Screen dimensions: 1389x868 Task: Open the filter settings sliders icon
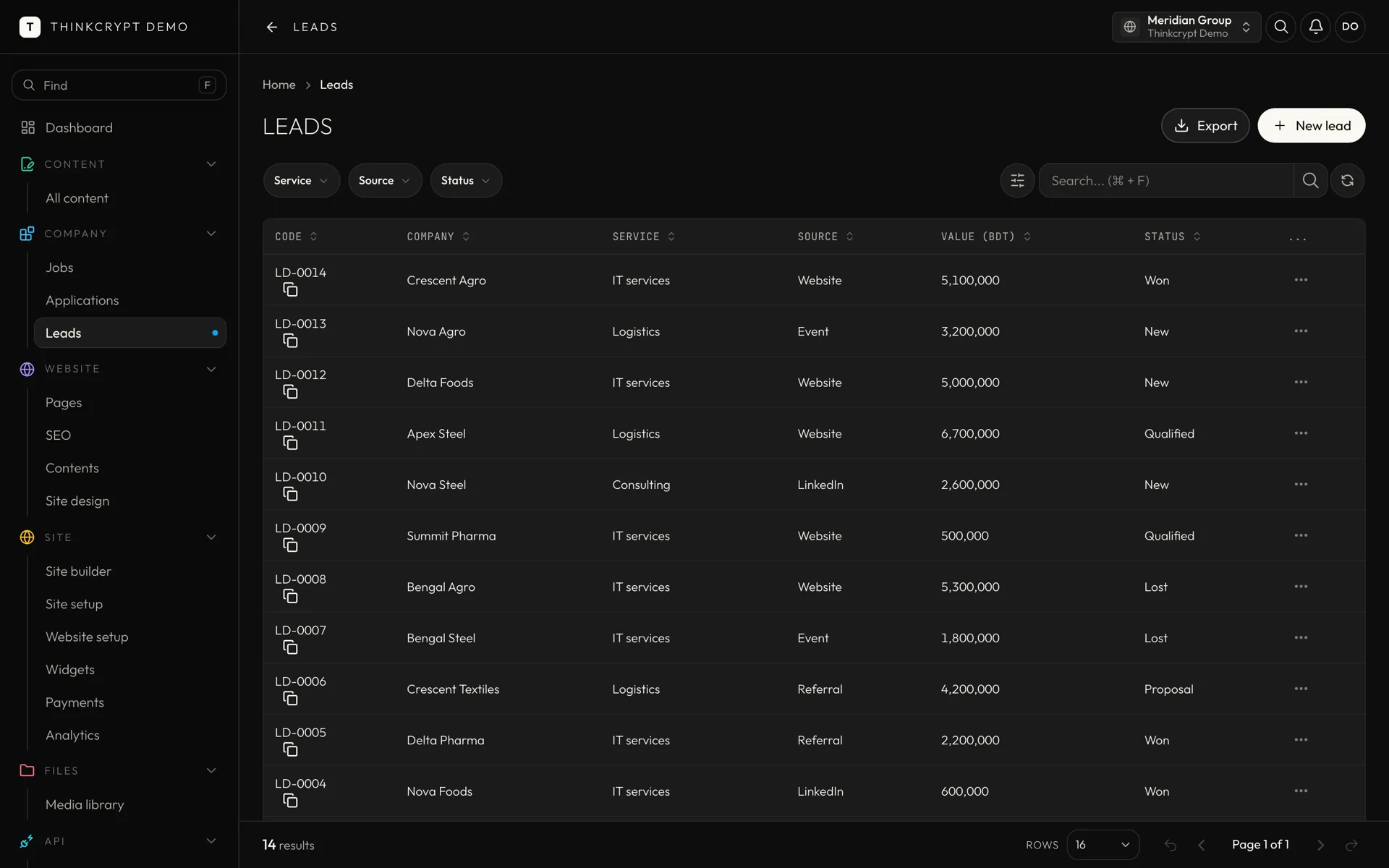pos(1017,181)
